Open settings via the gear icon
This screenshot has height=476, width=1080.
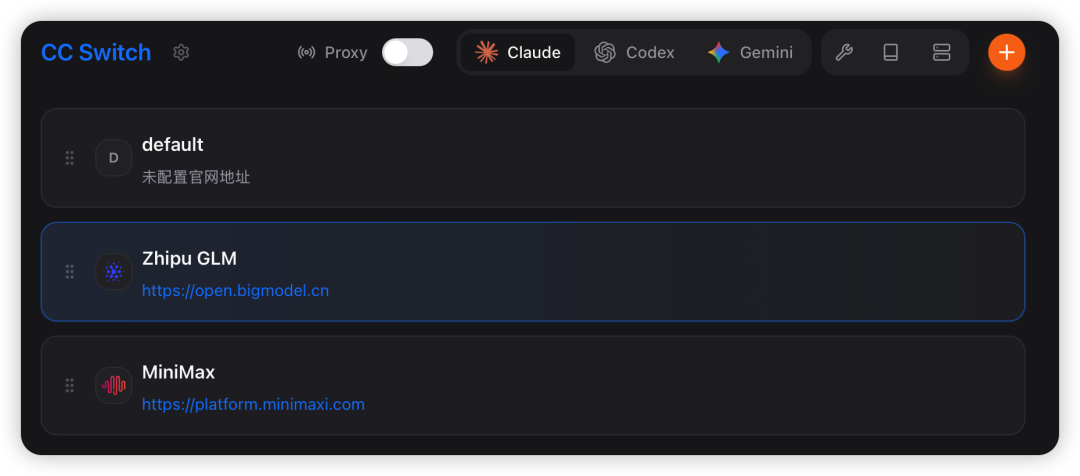181,53
